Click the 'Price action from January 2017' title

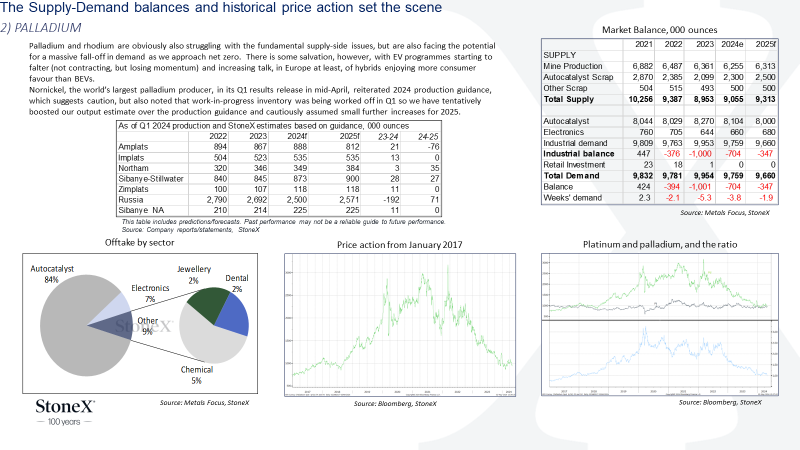[x=399, y=245]
